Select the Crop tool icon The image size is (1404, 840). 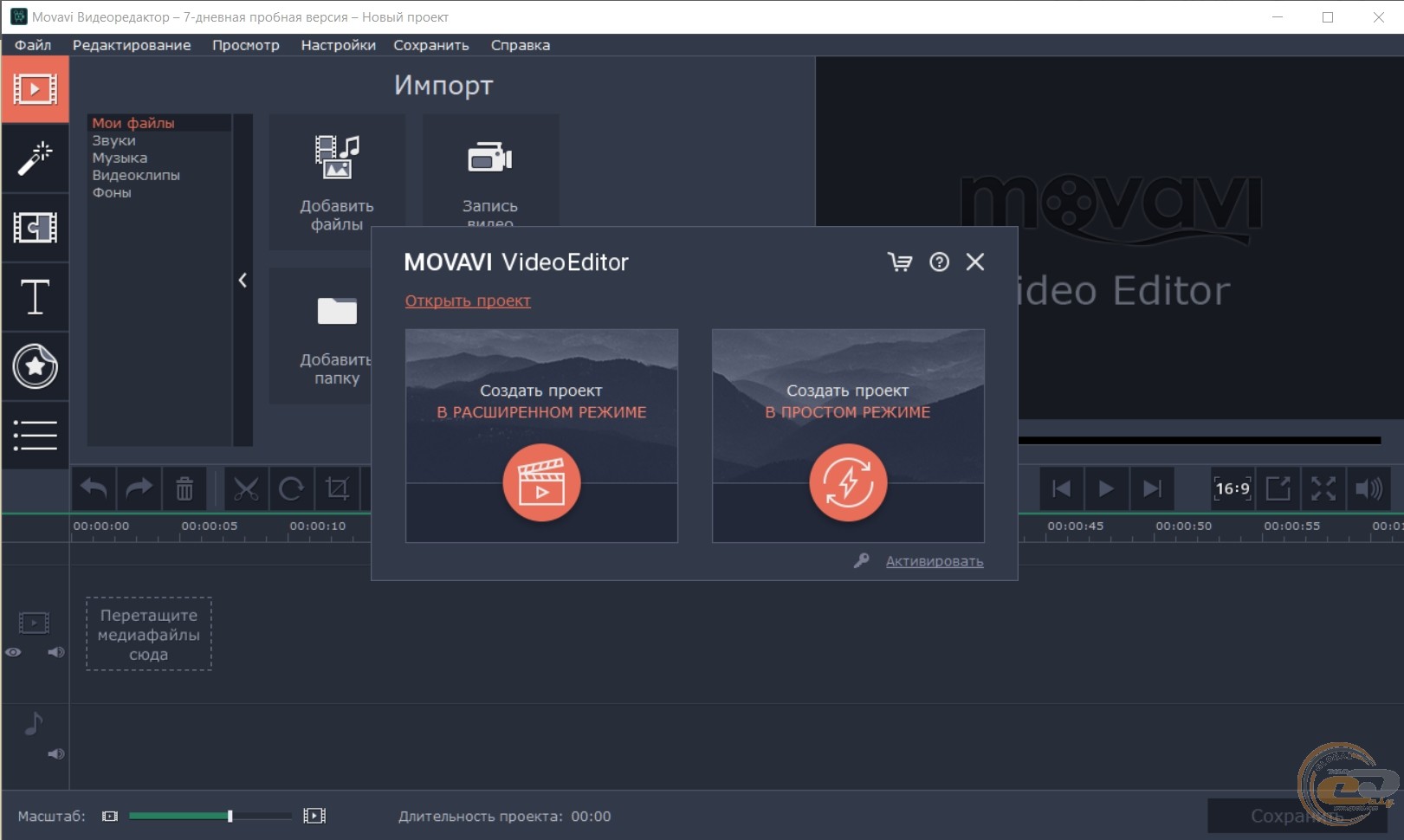coord(337,489)
